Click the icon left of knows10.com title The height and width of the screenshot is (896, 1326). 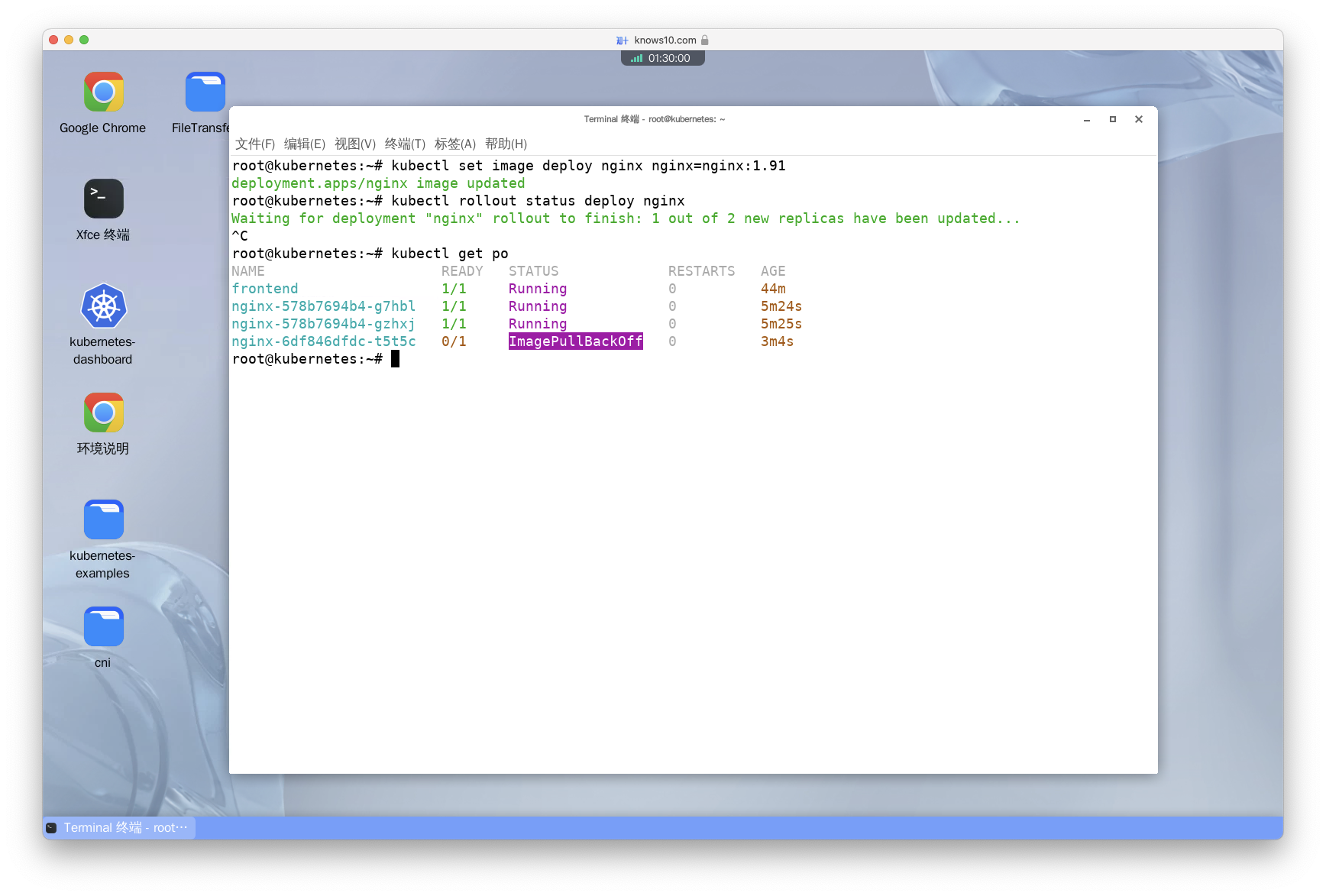(622, 40)
